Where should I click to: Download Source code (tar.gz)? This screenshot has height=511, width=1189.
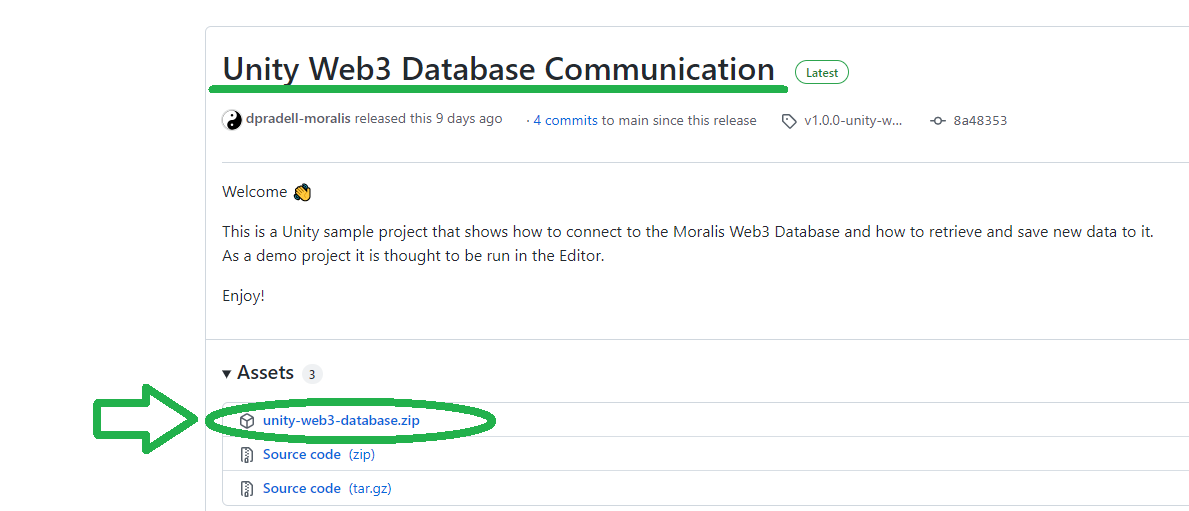coord(327,488)
